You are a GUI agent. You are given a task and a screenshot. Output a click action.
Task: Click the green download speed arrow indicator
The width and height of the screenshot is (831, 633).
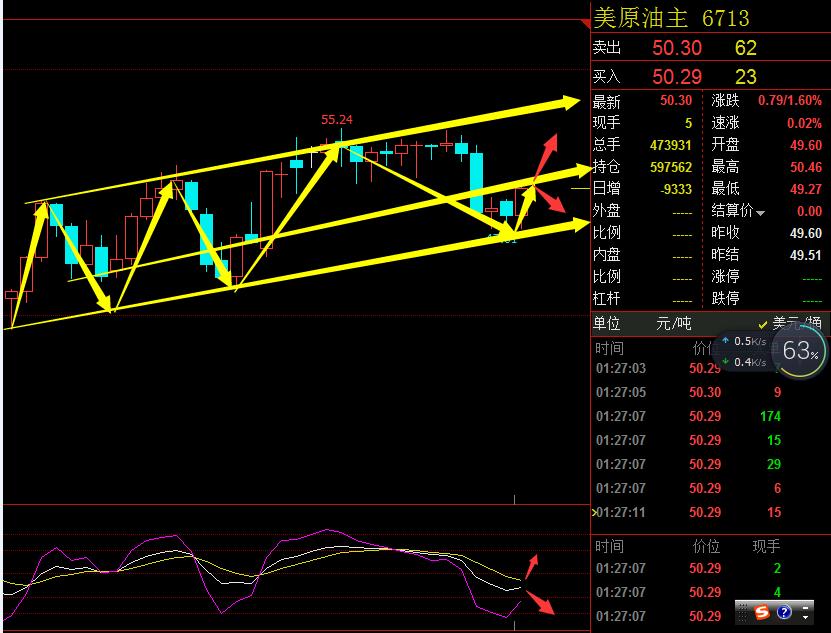click(x=727, y=362)
